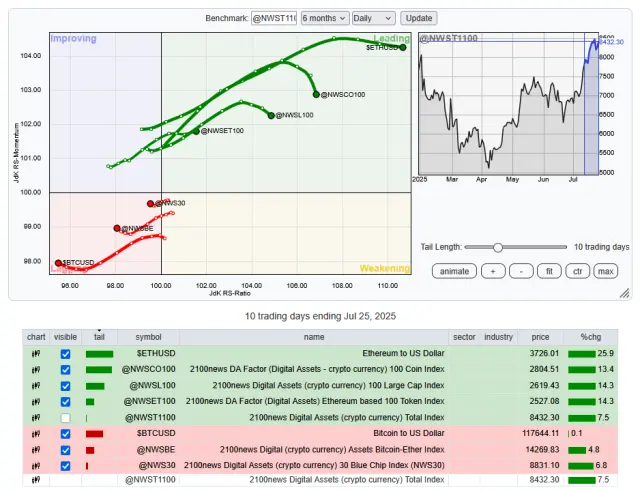Click the max button
The height and width of the screenshot is (492, 640).
pyautogui.click(x=606, y=272)
